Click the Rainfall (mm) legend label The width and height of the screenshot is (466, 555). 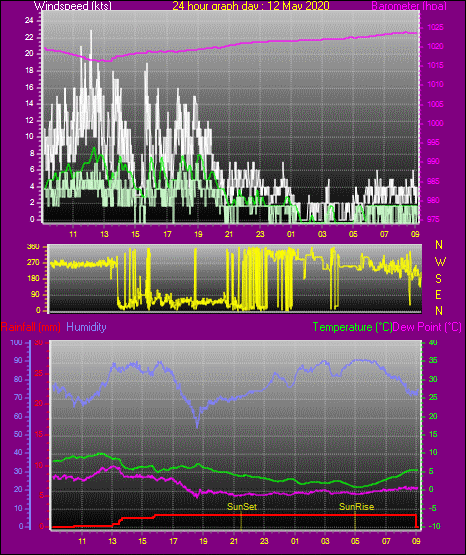[x=30, y=327]
